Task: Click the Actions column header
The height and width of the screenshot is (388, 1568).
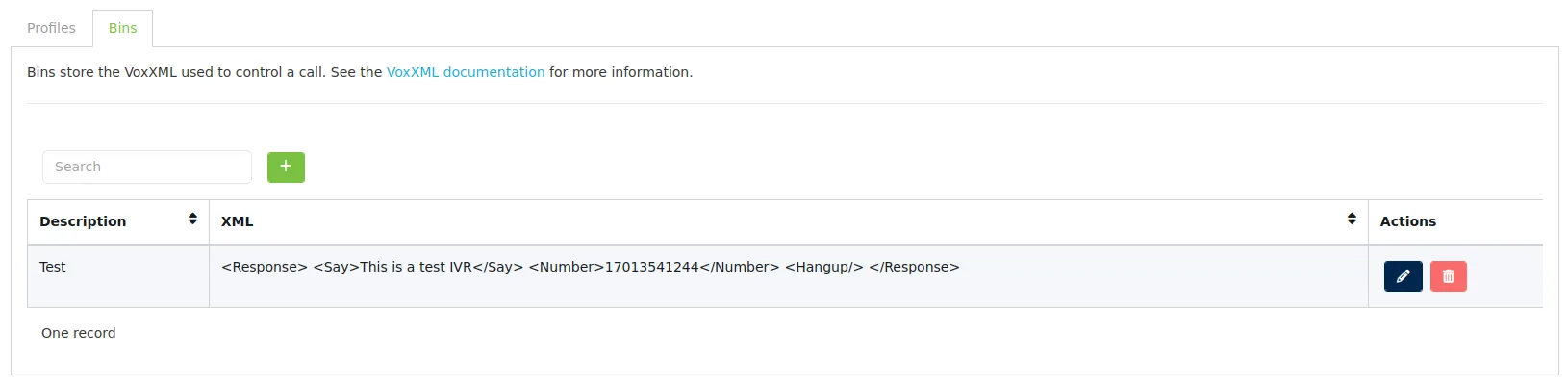Action: point(1407,221)
